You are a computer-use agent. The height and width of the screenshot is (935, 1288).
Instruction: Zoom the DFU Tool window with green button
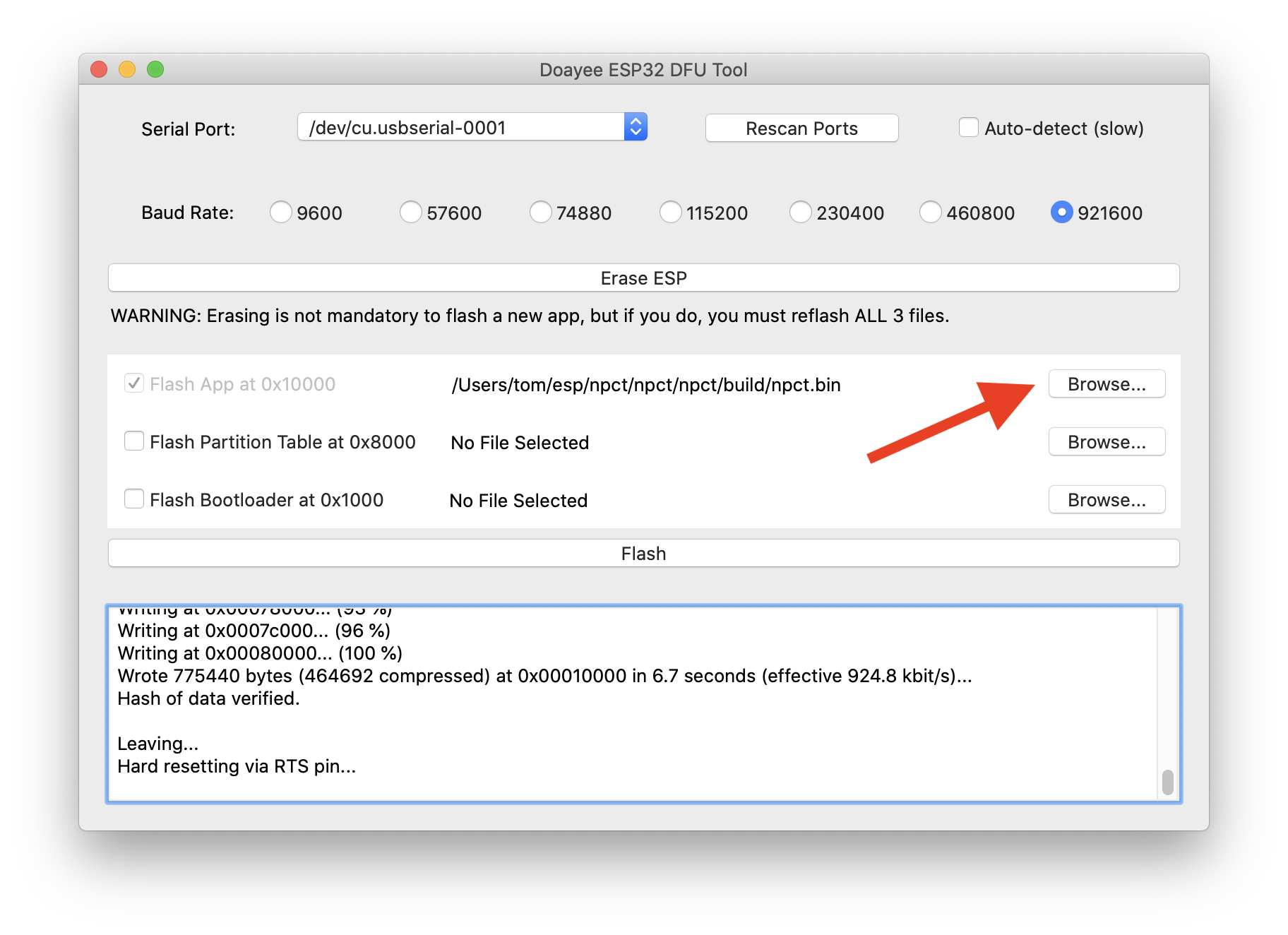click(x=155, y=69)
